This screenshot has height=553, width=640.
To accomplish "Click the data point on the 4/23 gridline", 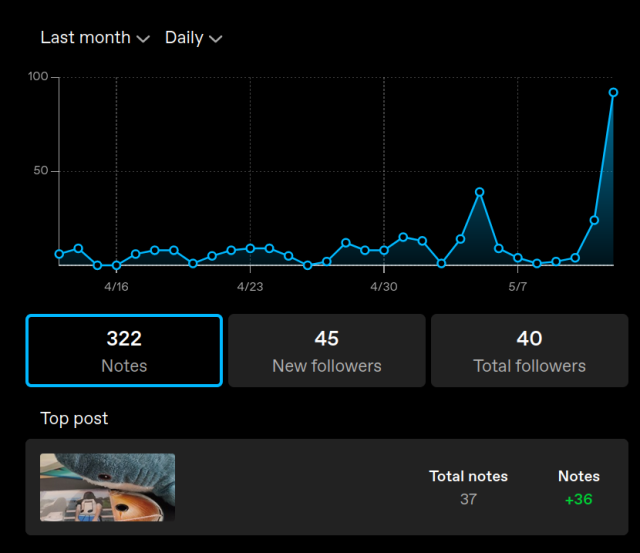I will click(x=250, y=248).
